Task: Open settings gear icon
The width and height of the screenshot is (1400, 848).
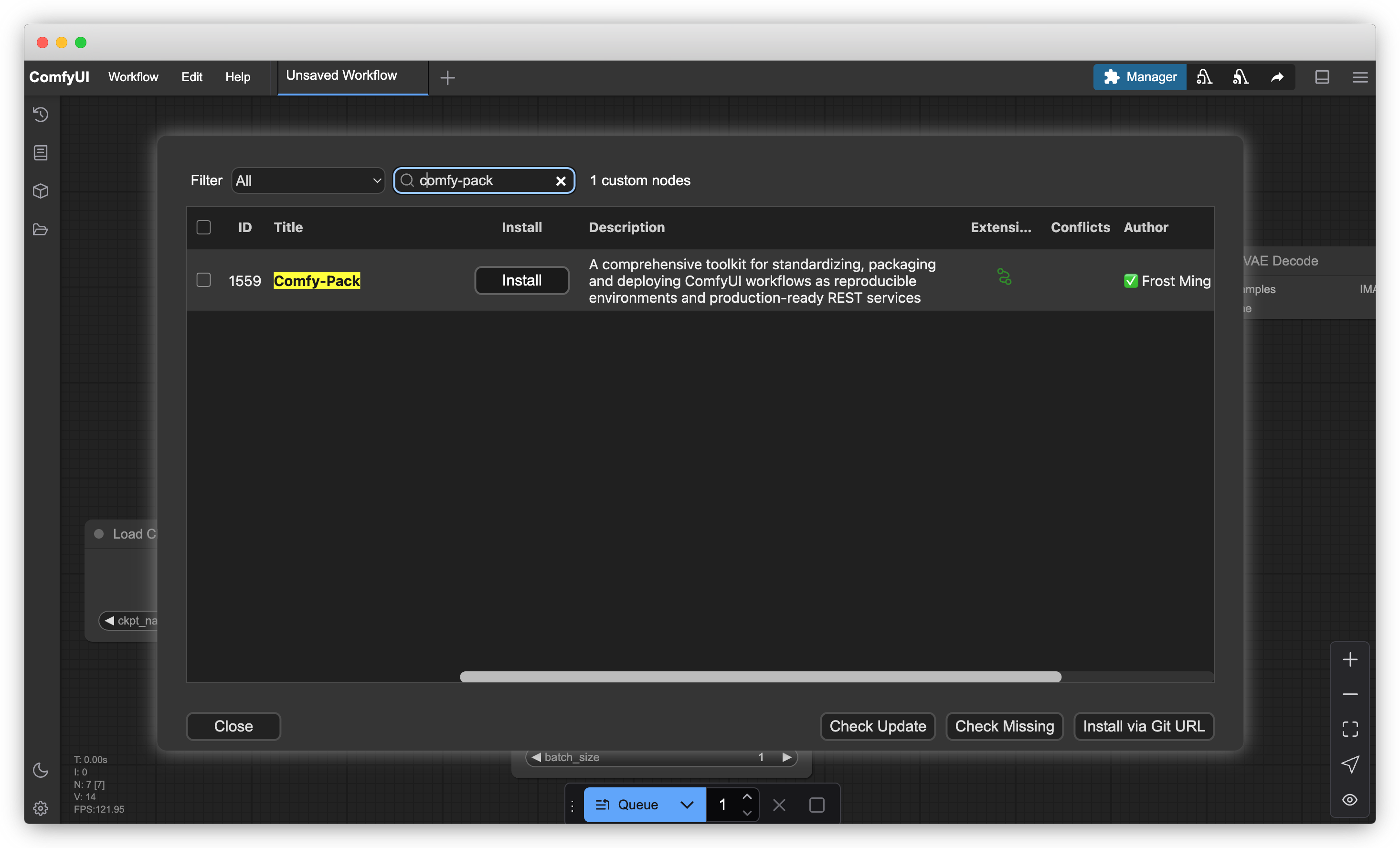Action: (40, 808)
